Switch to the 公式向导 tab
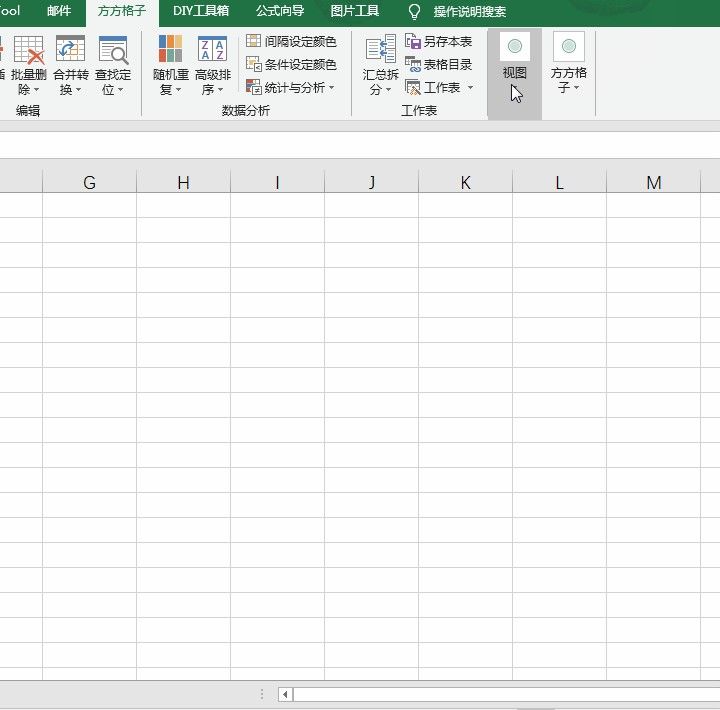The image size is (720, 710). (x=280, y=11)
